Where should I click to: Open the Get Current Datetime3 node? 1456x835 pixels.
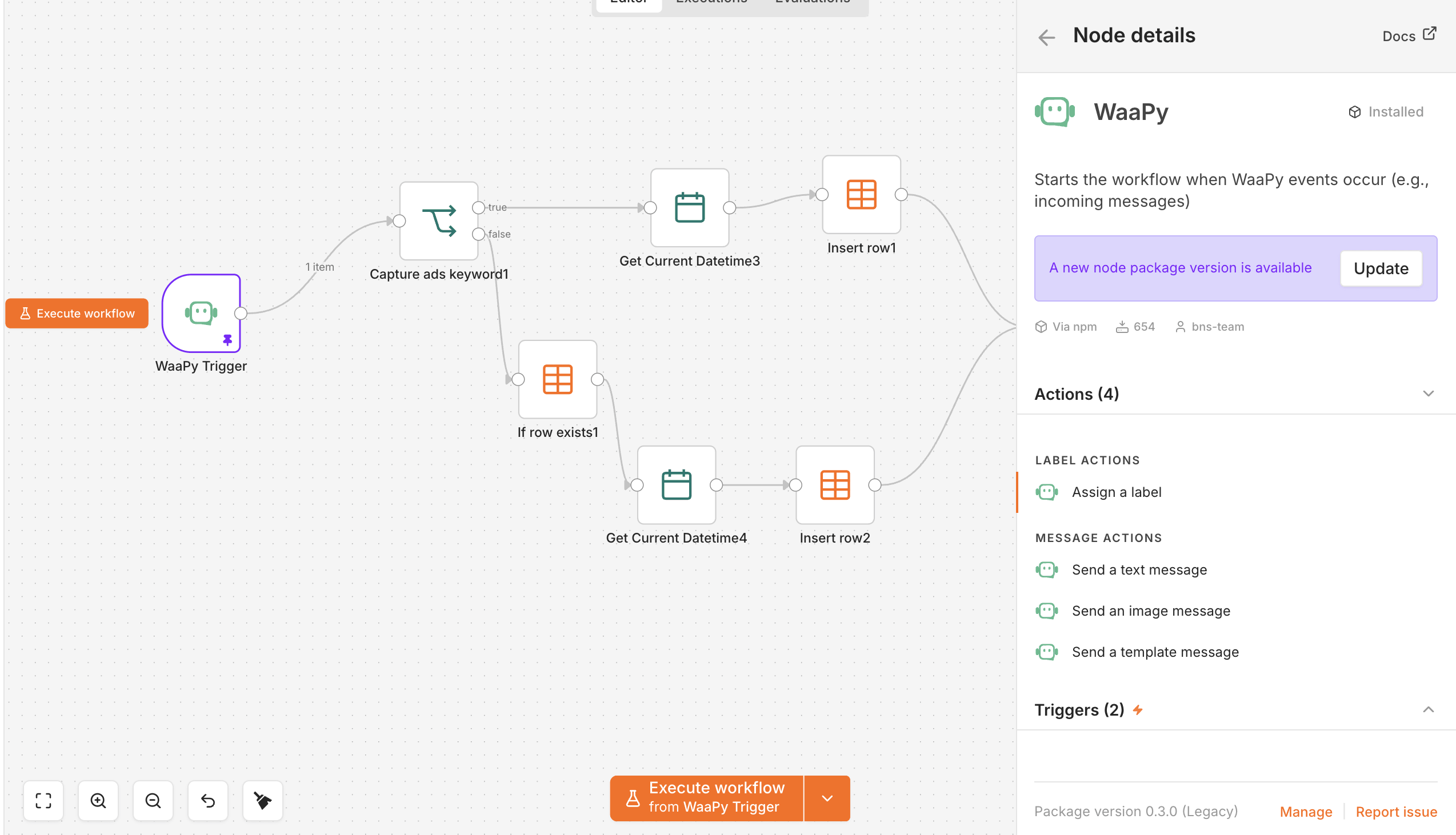[690, 207]
